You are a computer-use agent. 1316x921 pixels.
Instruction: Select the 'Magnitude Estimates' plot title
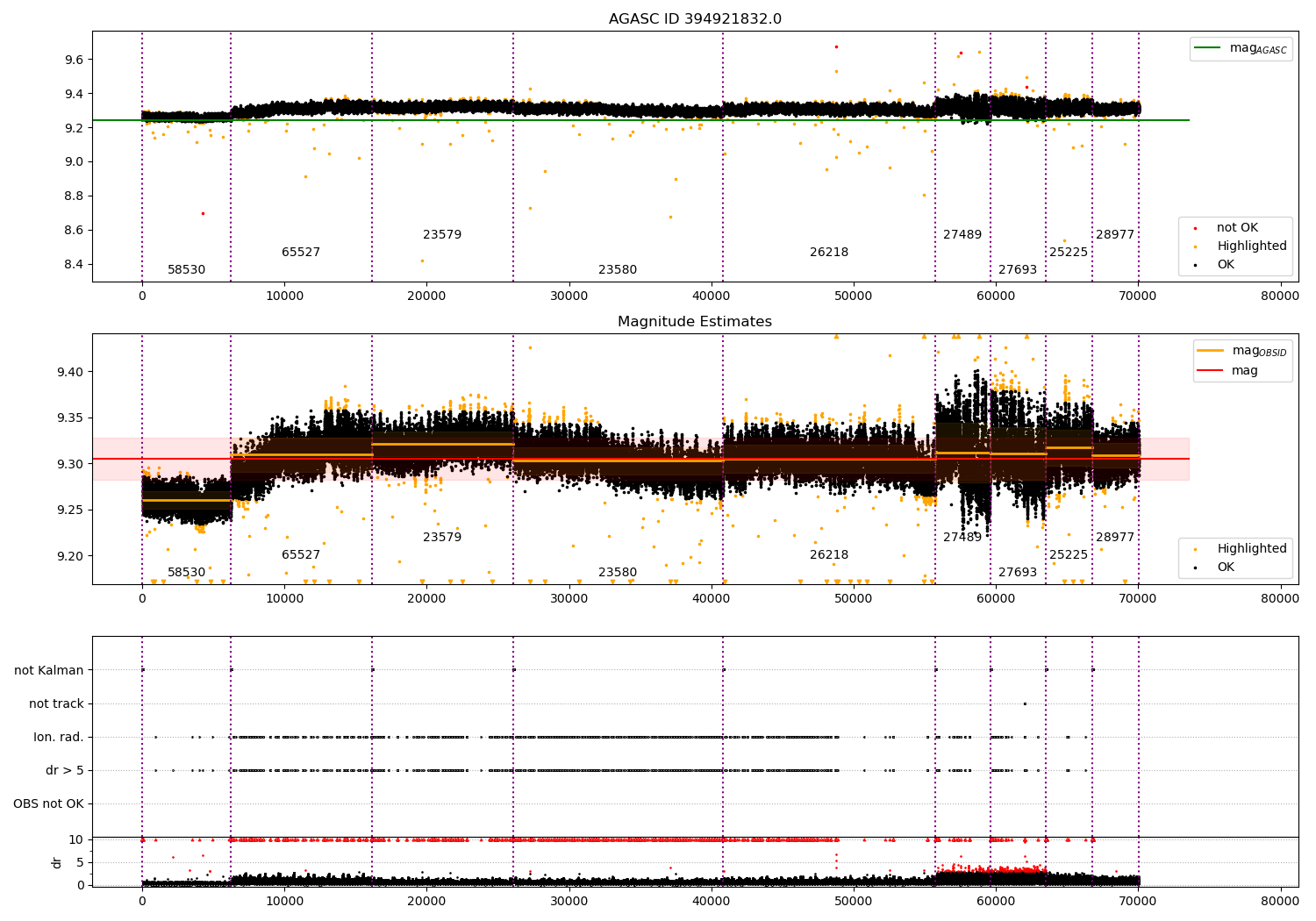[x=695, y=322]
